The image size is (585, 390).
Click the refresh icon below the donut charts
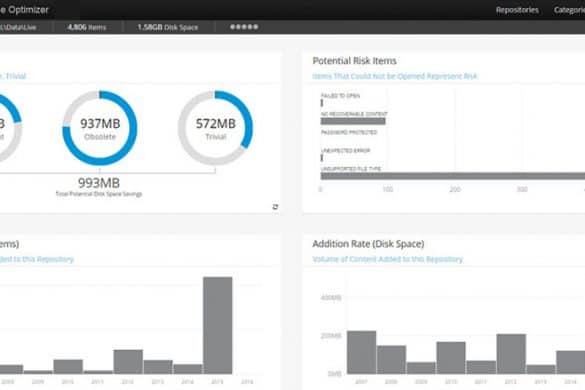[x=275, y=207]
